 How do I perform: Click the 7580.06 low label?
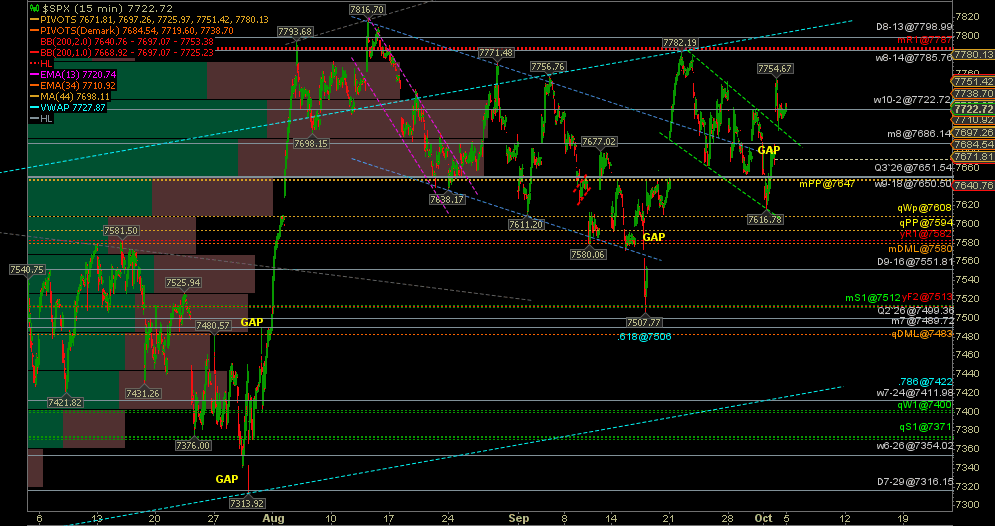click(x=588, y=254)
